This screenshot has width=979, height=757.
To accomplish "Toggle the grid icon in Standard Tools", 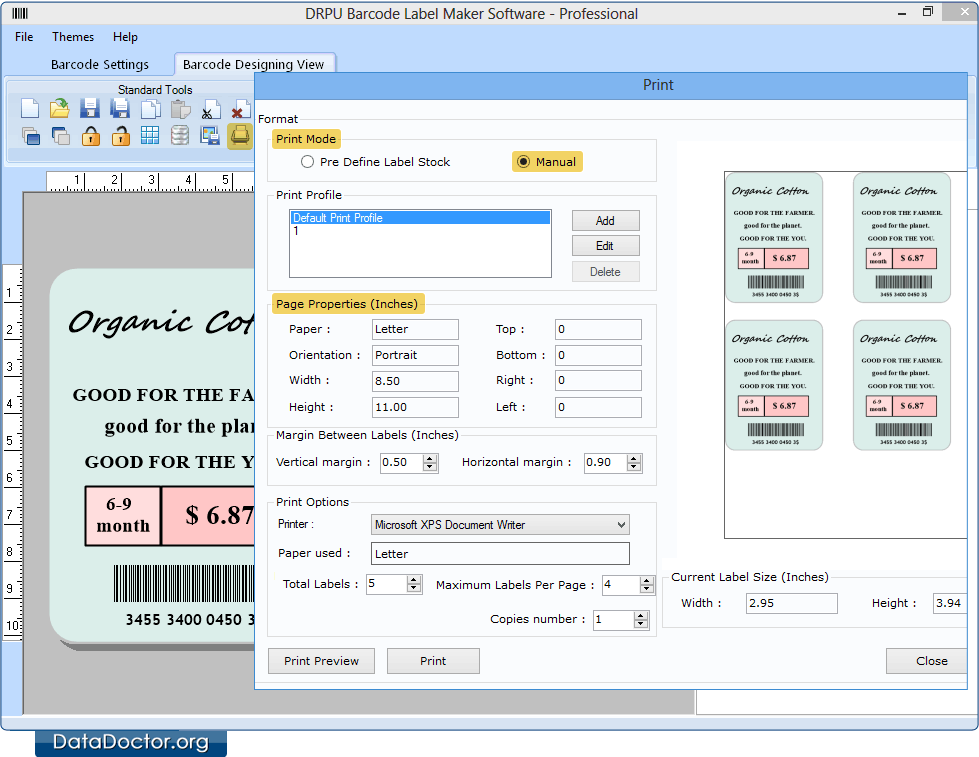I will (150, 136).
